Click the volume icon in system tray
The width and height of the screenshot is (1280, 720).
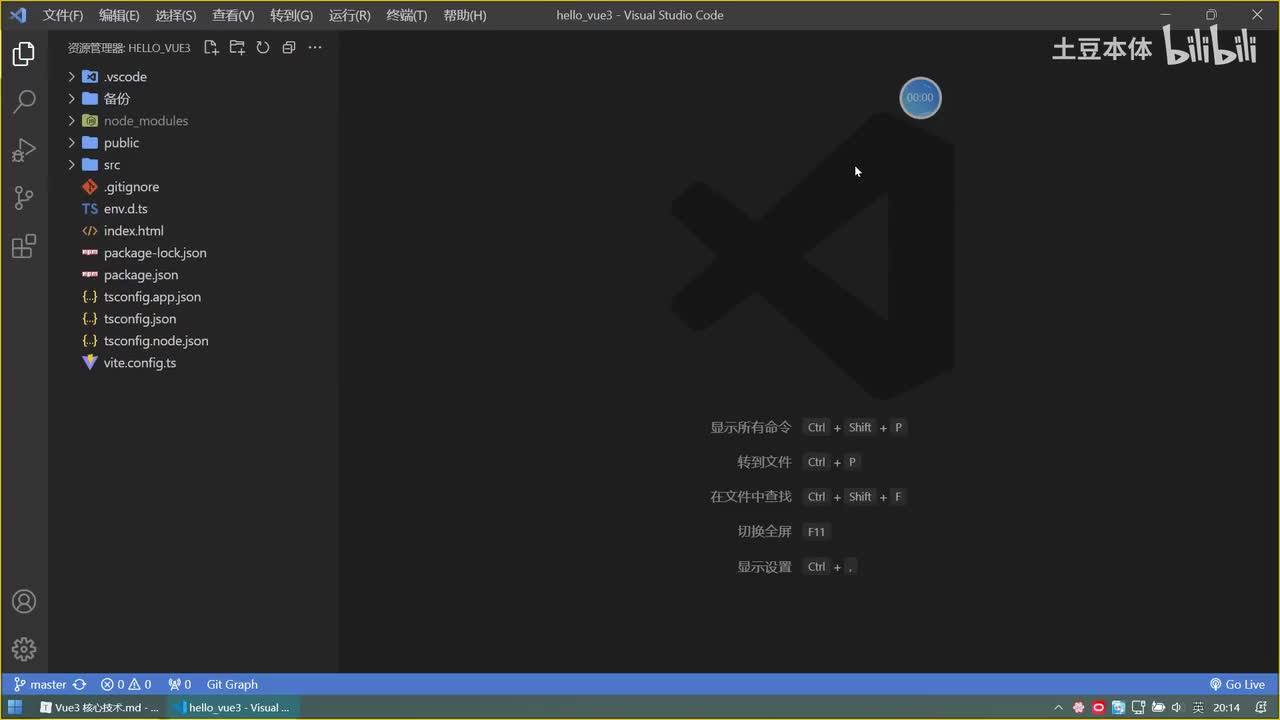tap(1176, 708)
